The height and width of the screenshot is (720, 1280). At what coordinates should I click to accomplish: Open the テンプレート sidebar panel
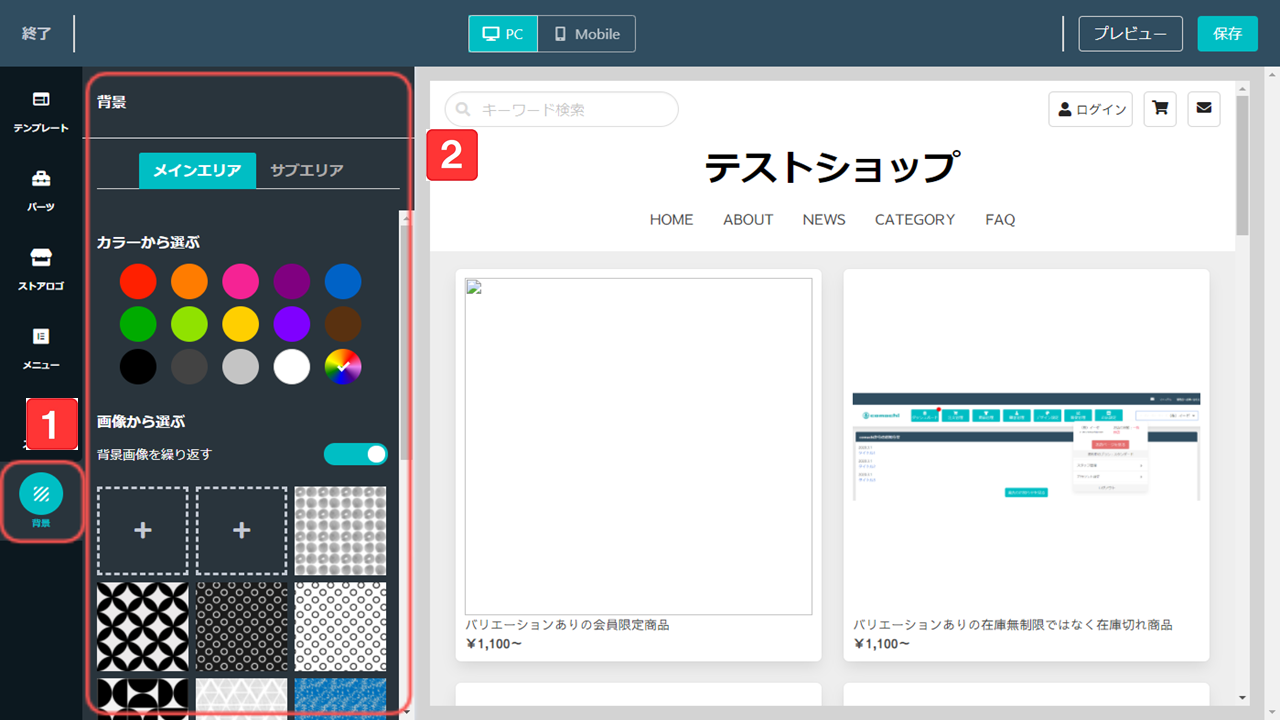pos(41,111)
